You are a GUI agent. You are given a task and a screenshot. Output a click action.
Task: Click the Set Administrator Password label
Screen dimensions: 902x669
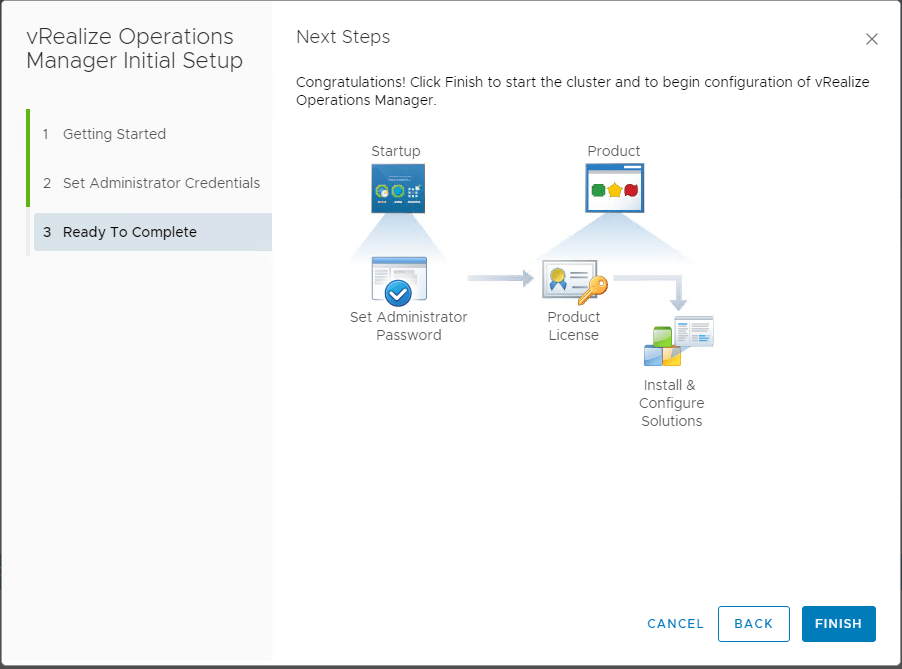(x=408, y=326)
